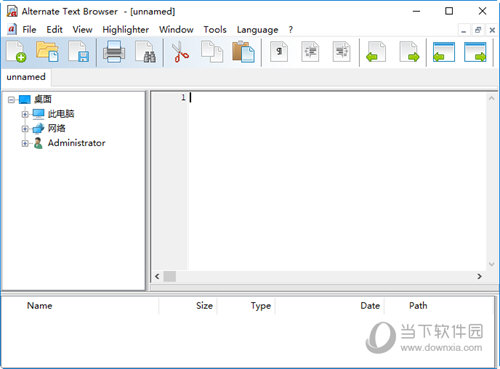
Task: Click the outdent text toolbar icon
Action: pyautogui.click(x=342, y=52)
